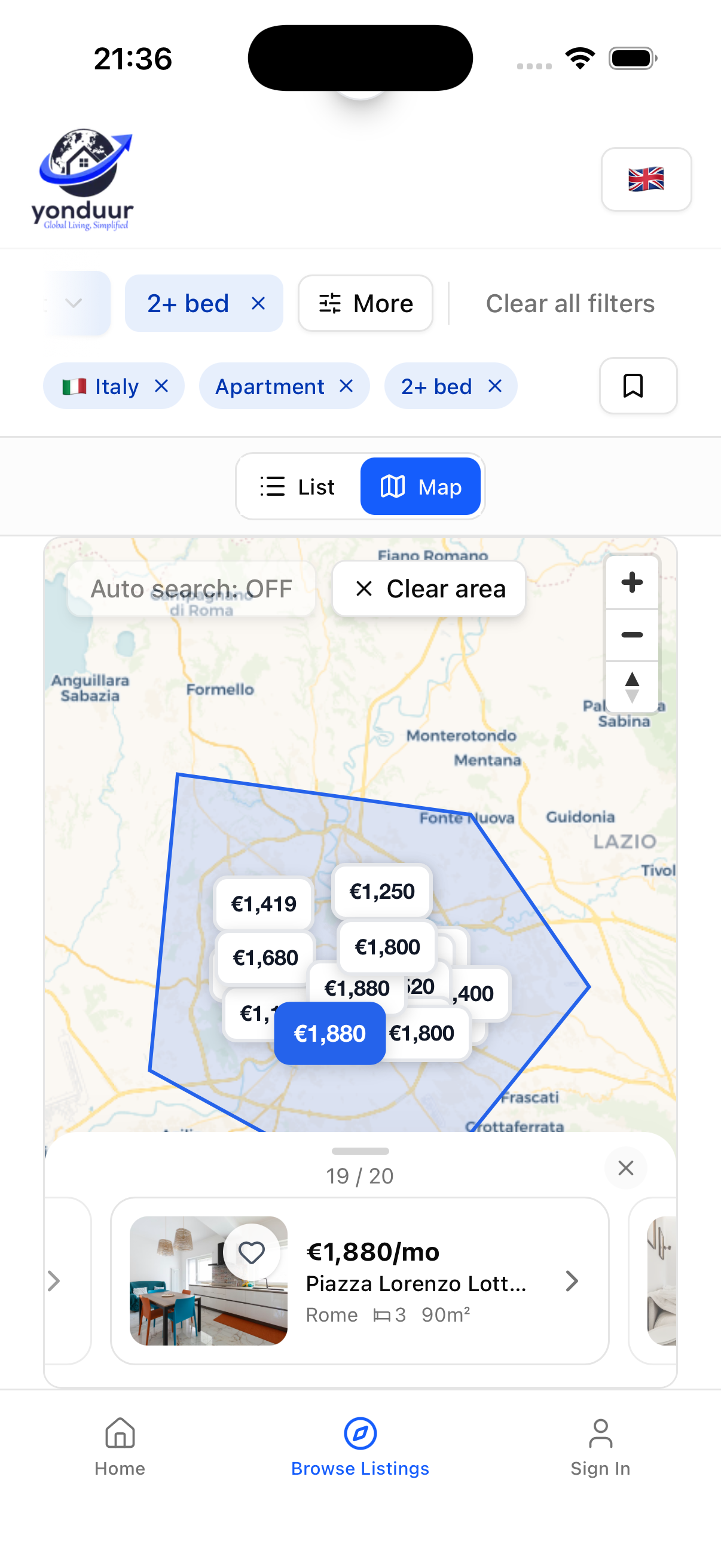Save search with the bookmark icon
This screenshot has width=721, height=1568.
pos(638,386)
